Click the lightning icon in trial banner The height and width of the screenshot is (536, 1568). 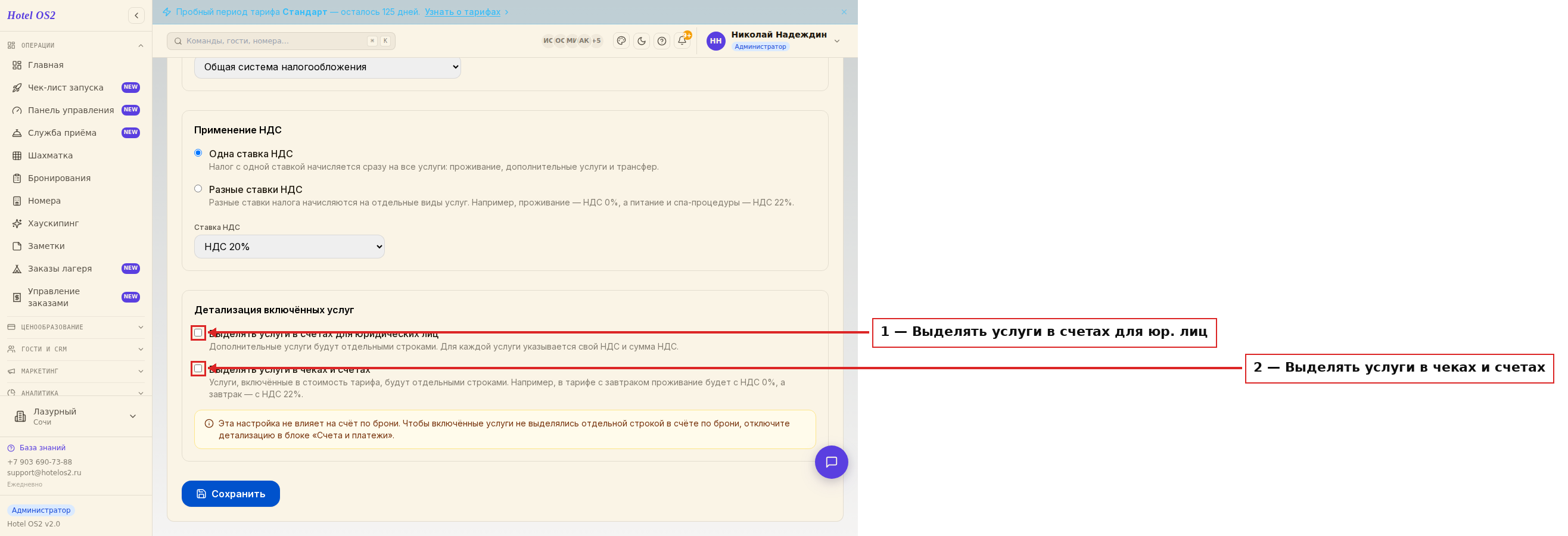point(167,11)
